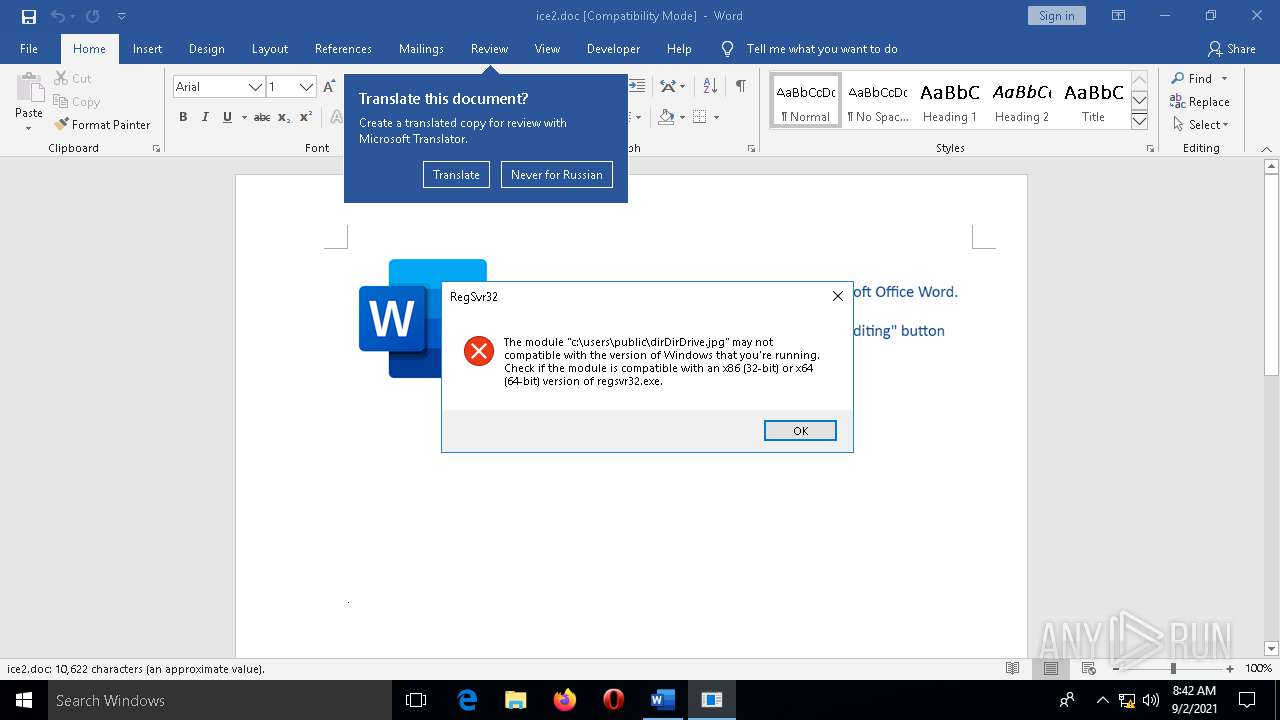
Task: Open the underline style dropdown arrow
Action: [x=243, y=117]
